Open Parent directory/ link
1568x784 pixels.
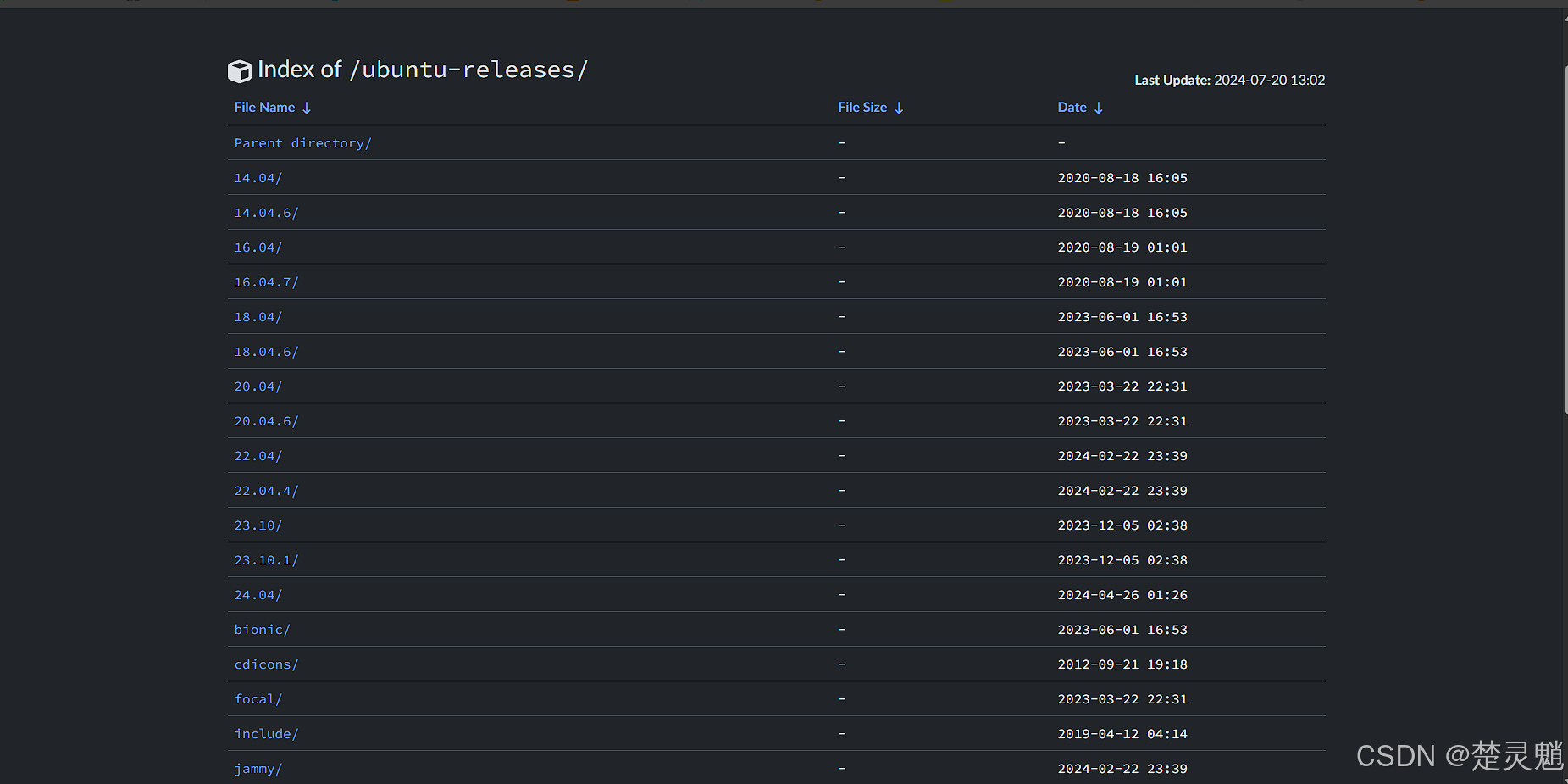point(302,143)
